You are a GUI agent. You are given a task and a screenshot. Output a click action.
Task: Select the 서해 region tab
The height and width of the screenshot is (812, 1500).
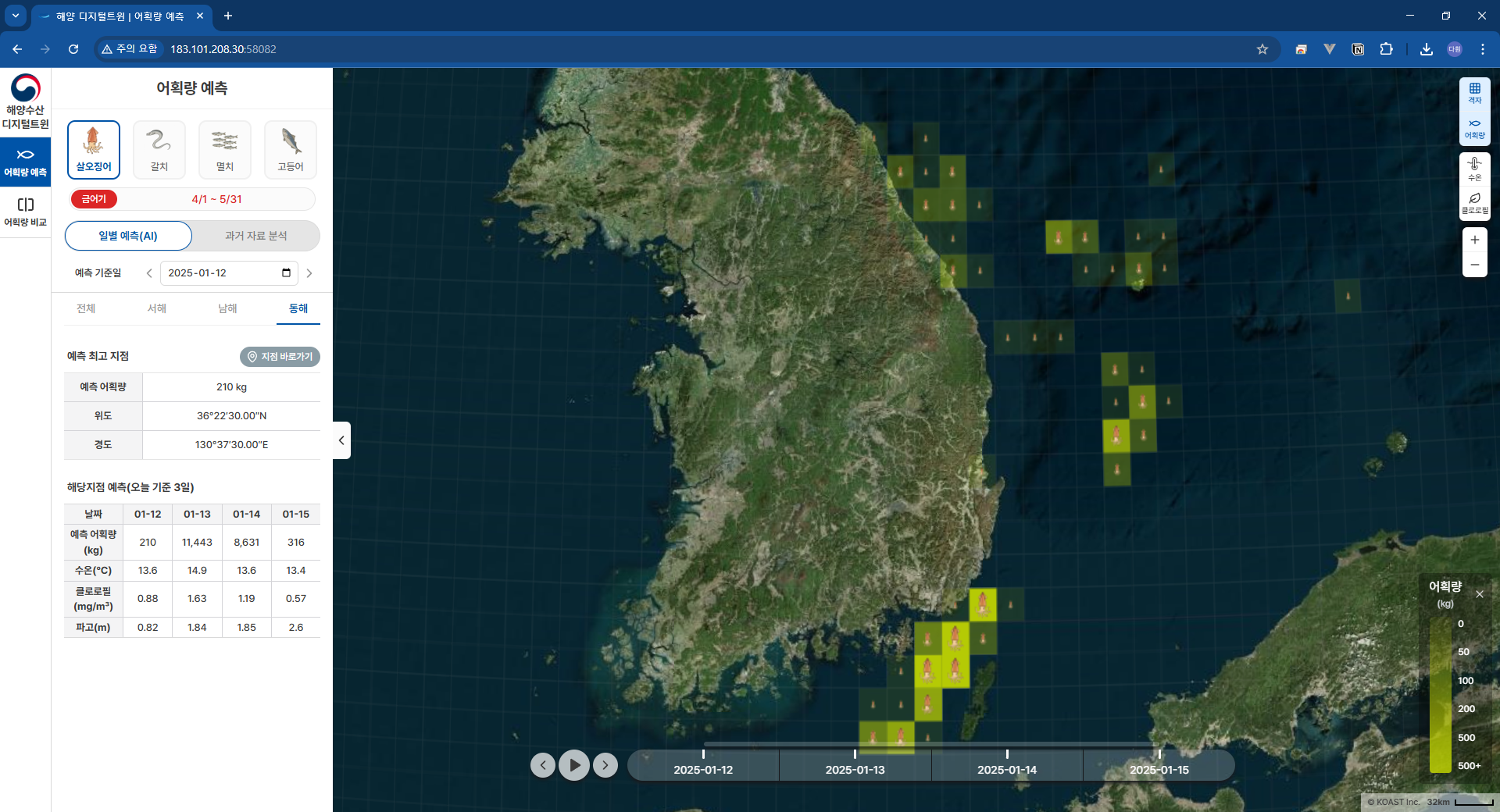(x=157, y=308)
